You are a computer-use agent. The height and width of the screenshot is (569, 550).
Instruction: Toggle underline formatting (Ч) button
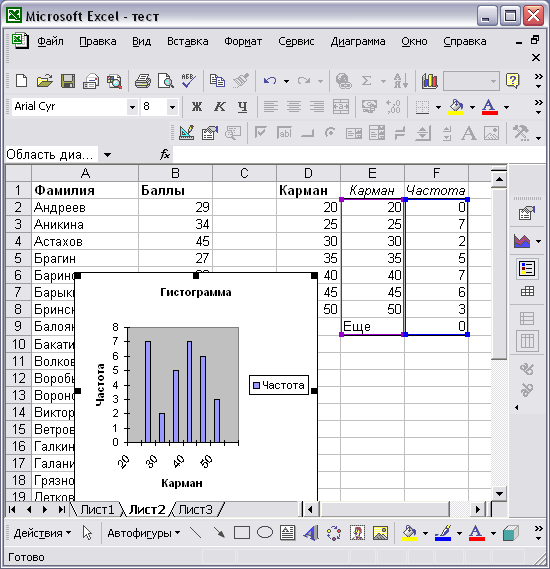(x=242, y=107)
